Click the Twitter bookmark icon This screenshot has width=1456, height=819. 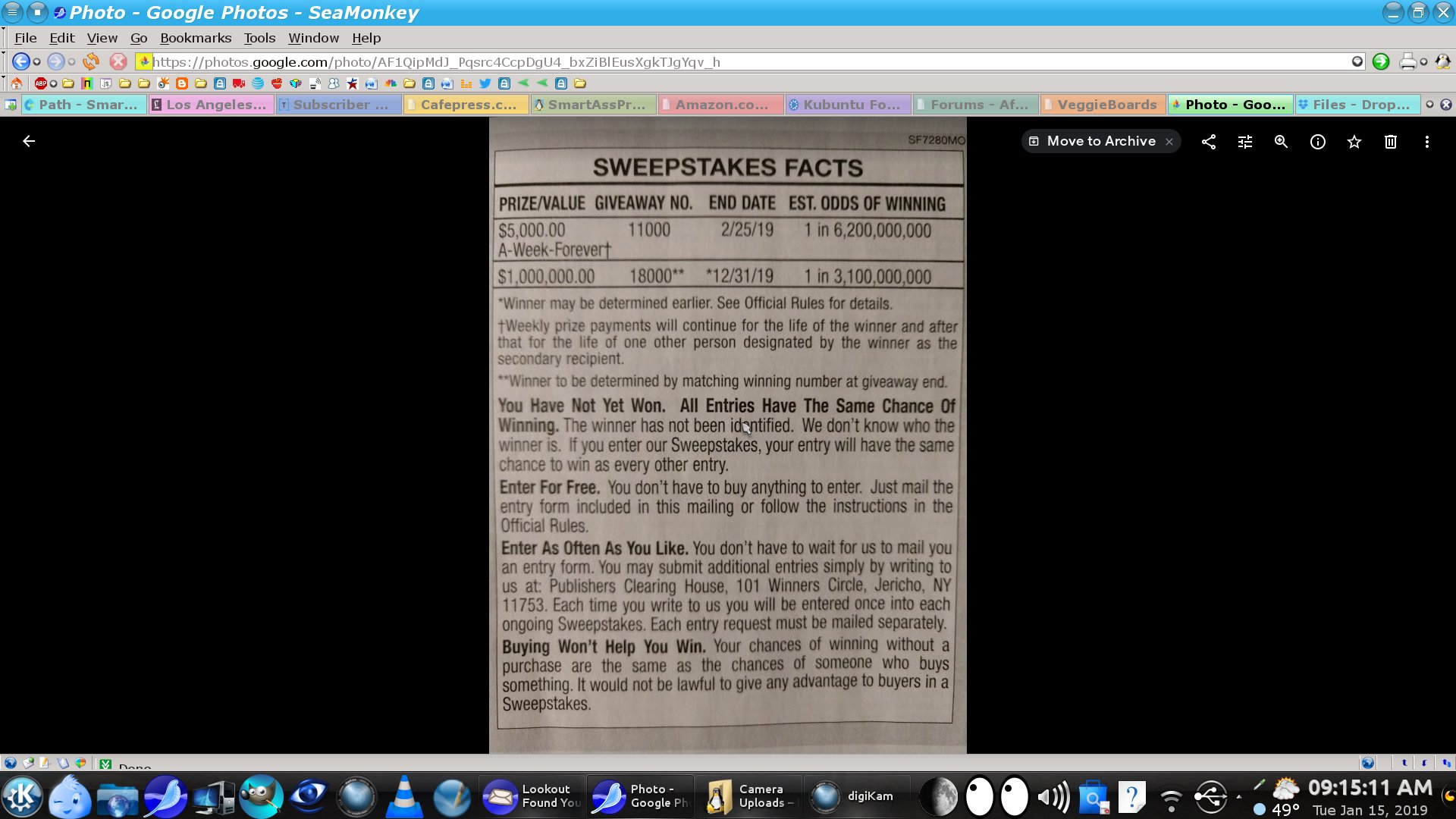[x=485, y=83]
